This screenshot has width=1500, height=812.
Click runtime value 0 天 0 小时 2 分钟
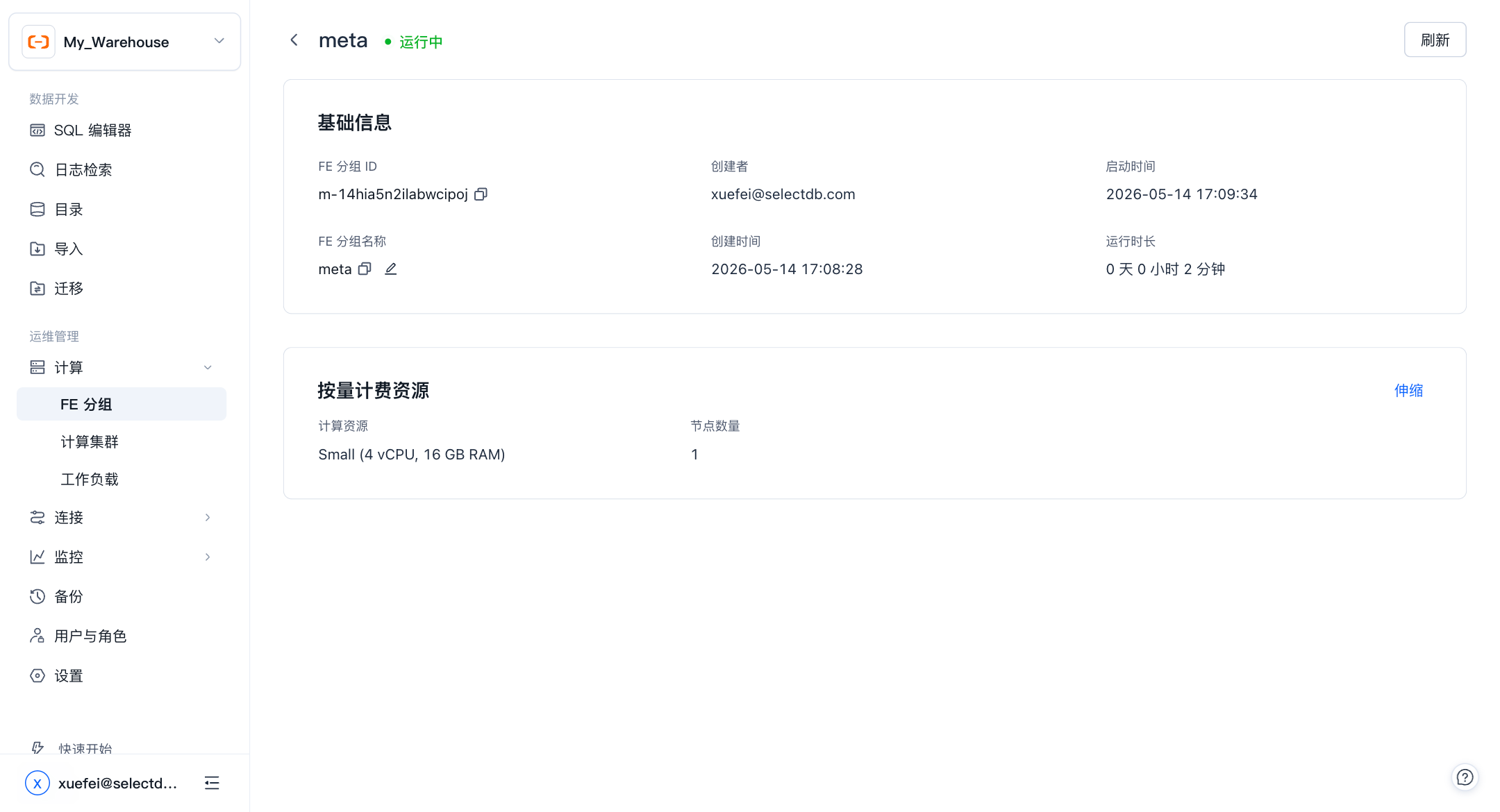[x=1165, y=269]
